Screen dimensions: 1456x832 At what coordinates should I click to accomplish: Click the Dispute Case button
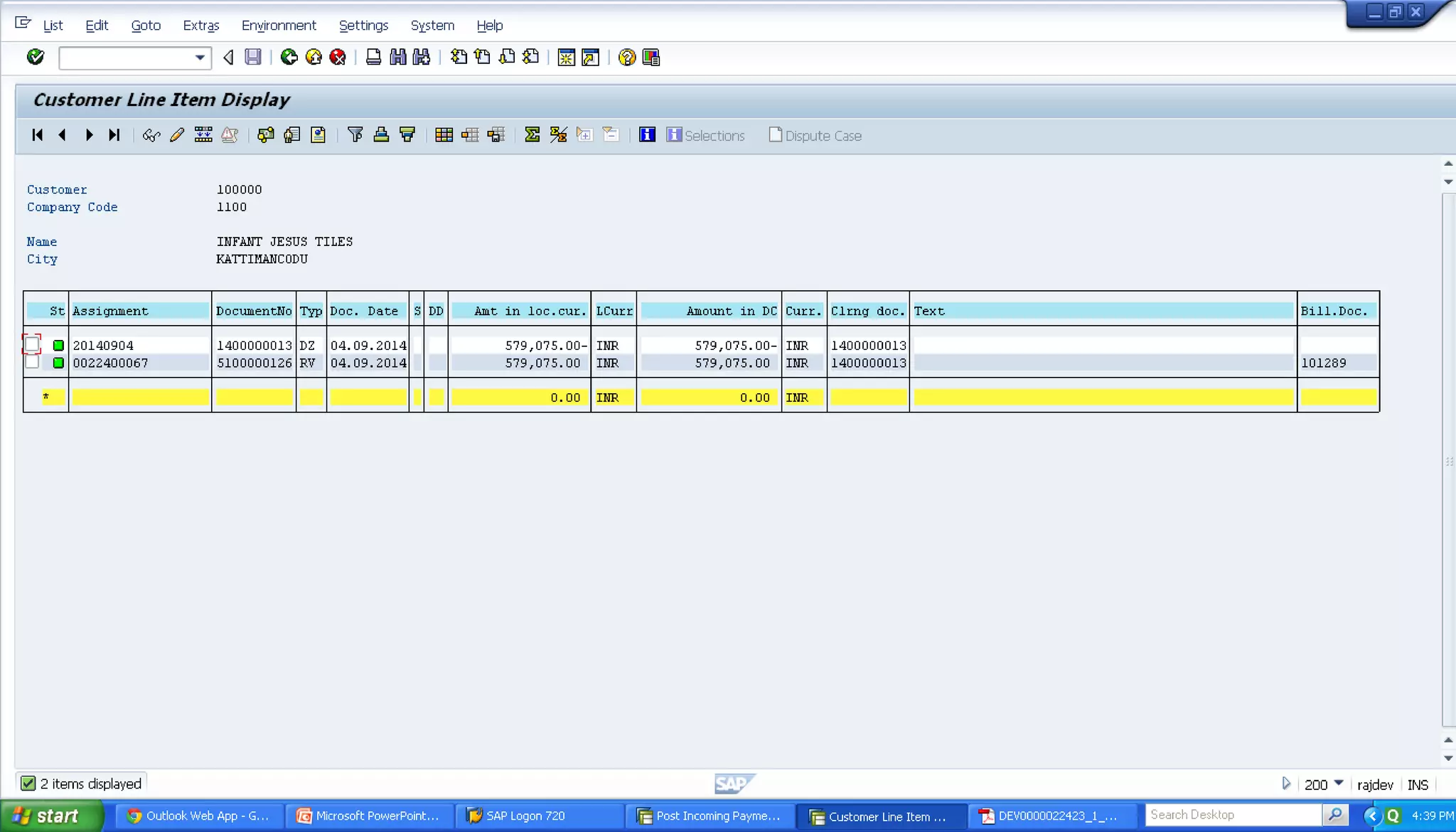pyautogui.click(x=815, y=135)
